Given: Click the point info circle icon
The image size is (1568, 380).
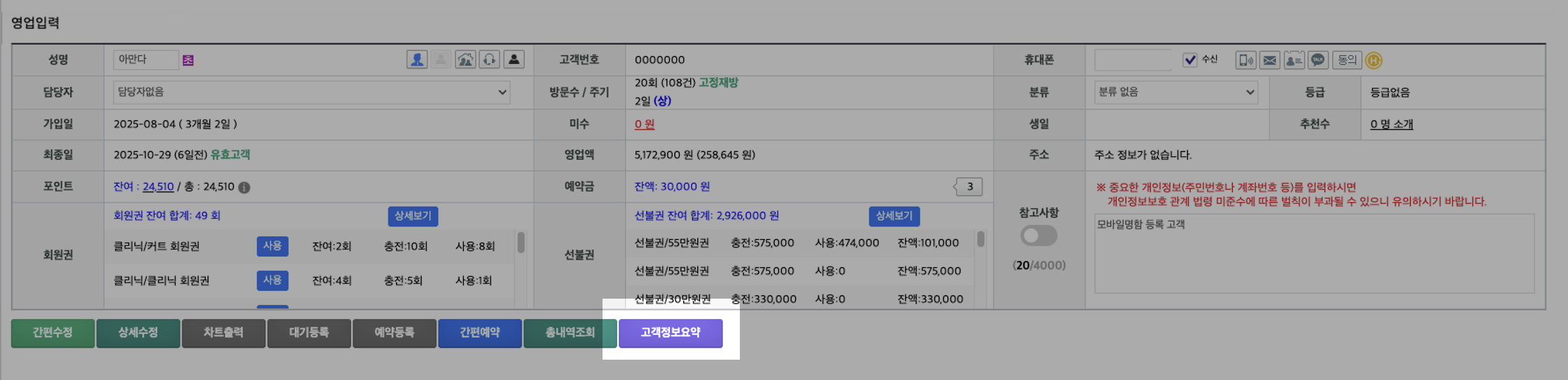Looking at the screenshot, I should [x=244, y=187].
